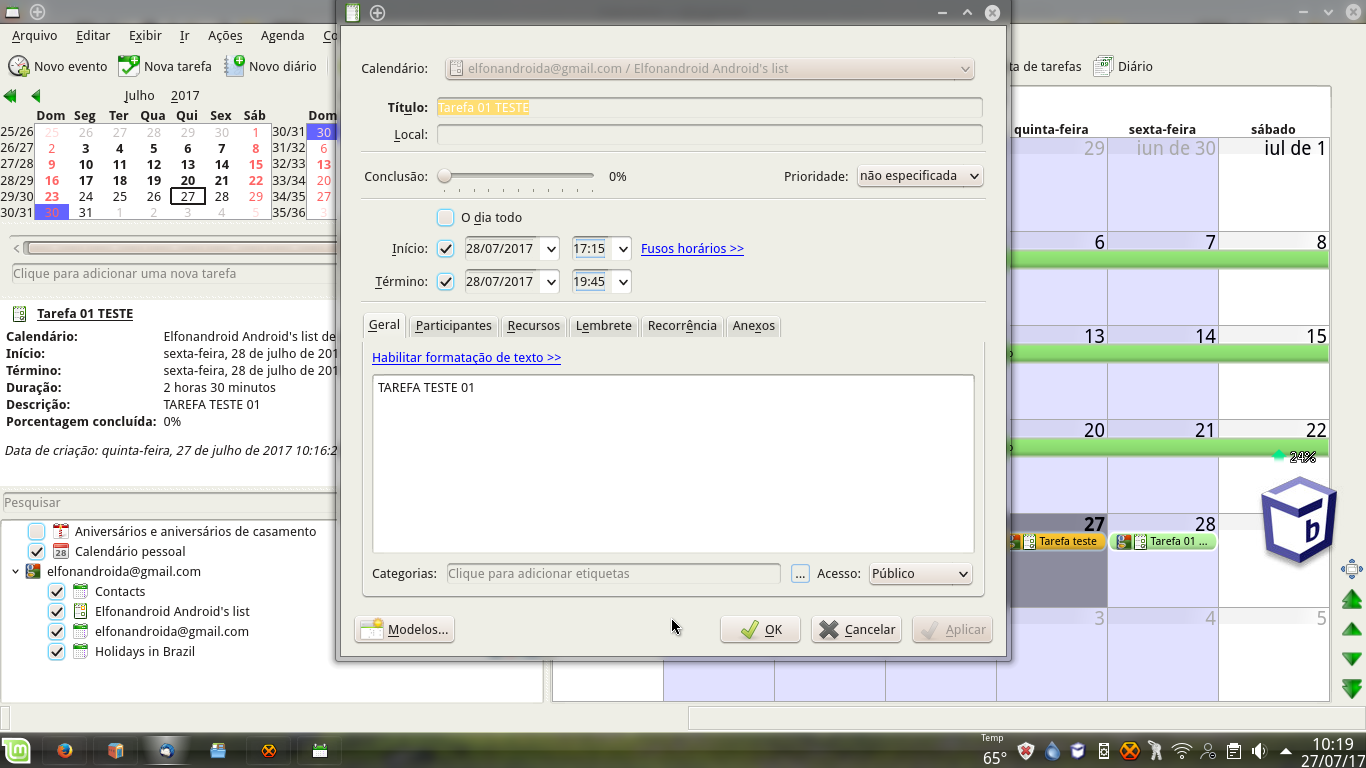
Task: Launch Firefox from the taskbar
Action: (65, 751)
